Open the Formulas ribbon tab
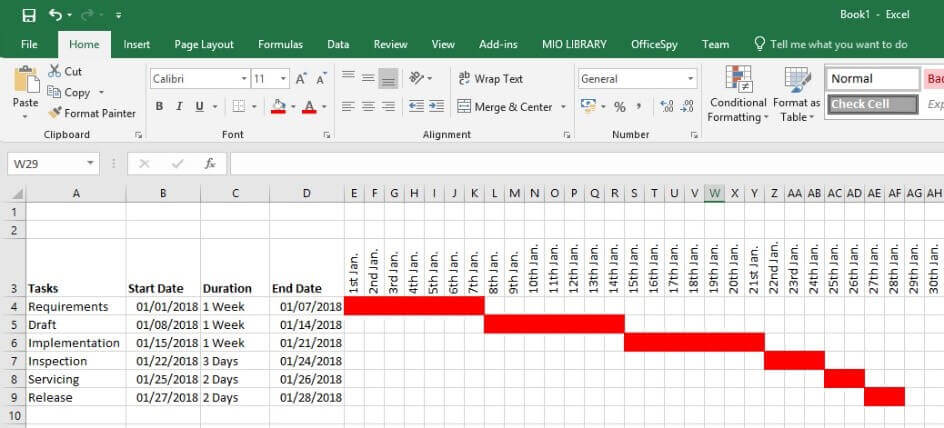This screenshot has width=944, height=428. pyautogui.click(x=280, y=44)
